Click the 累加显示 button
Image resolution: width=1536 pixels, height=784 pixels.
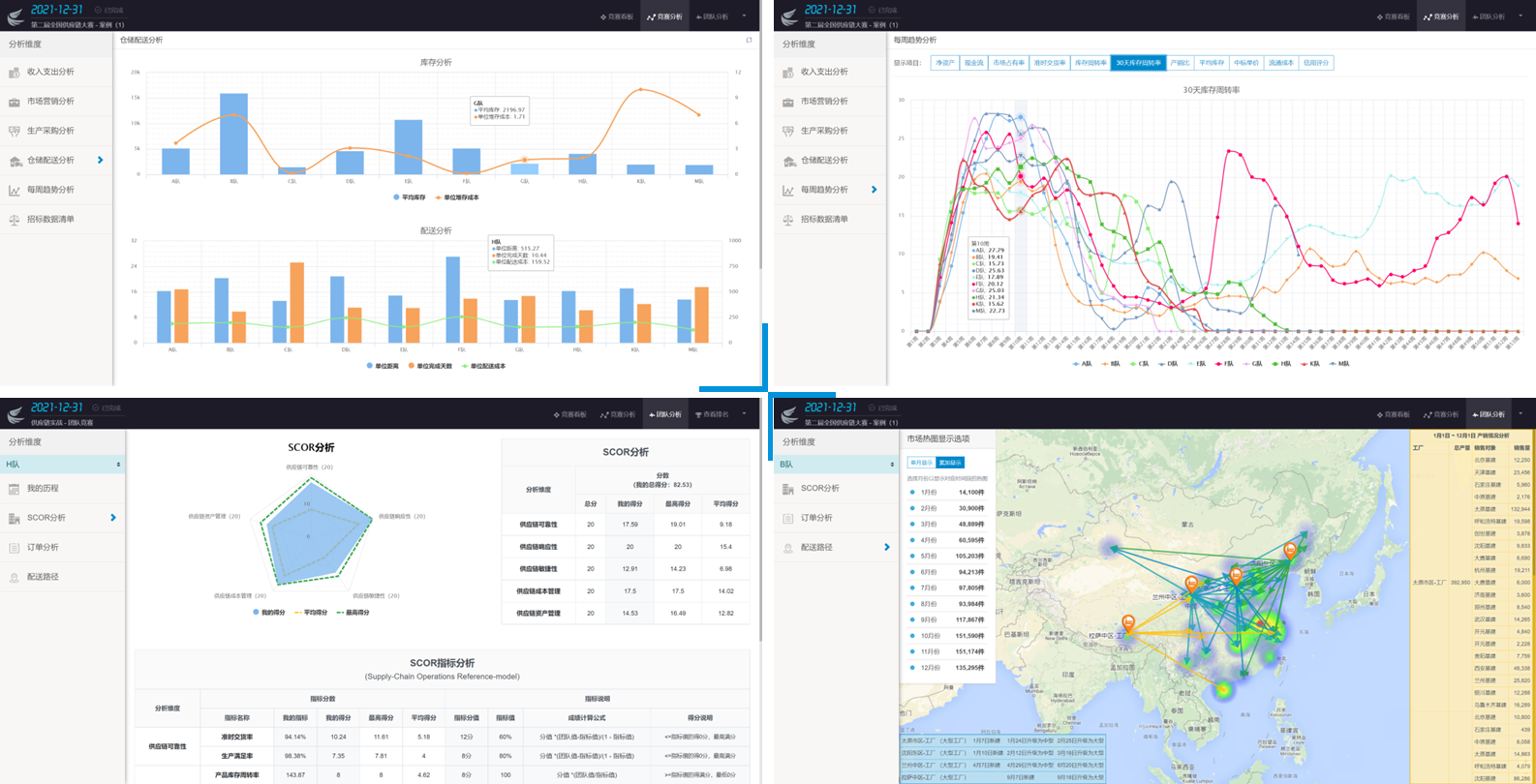pyautogui.click(x=950, y=463)
